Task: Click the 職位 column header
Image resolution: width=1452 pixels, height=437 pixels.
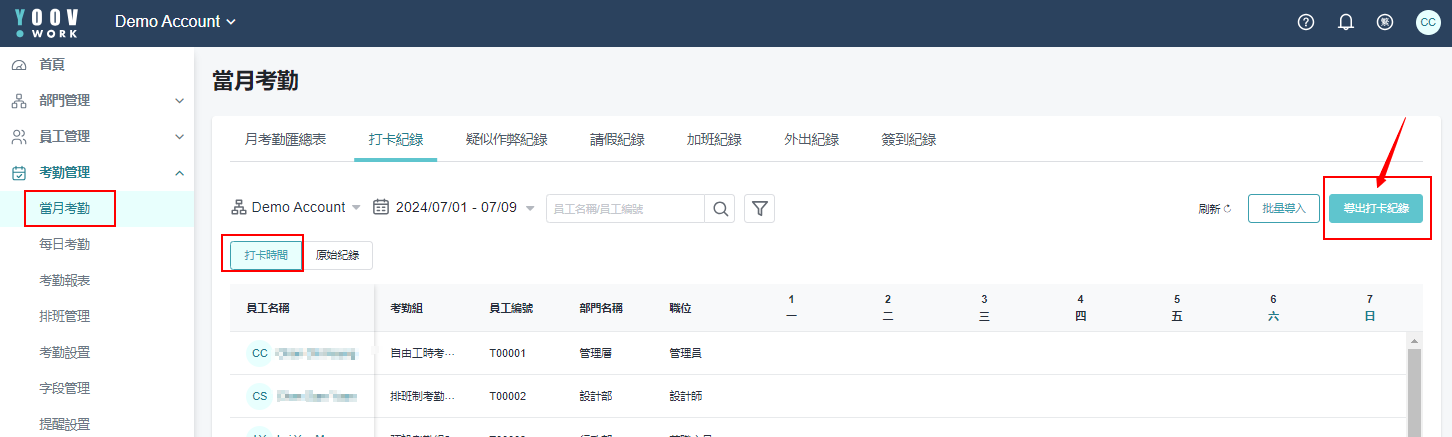Action: click(x=680, y=308)
